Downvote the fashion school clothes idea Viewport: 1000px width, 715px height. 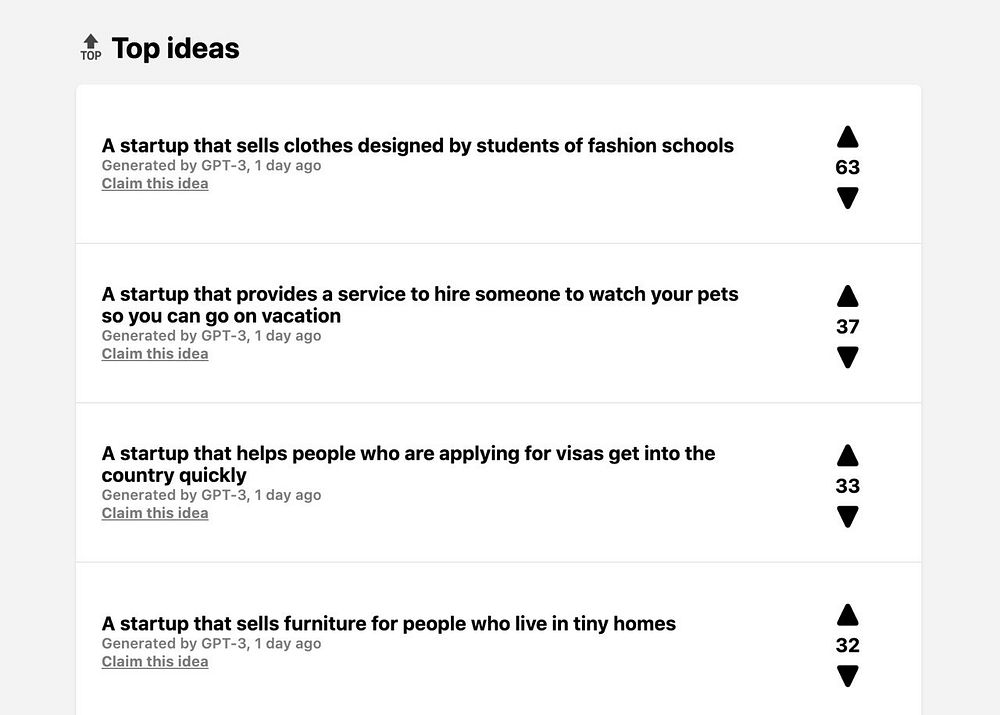coord(847,198)
